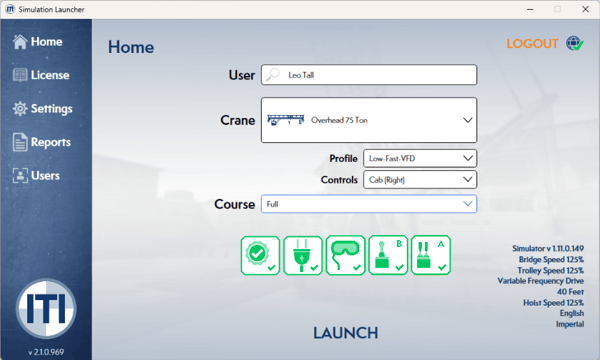Click the magnifier icon in User field
This screenshot has height=360, width=600.
coord(273,74)
